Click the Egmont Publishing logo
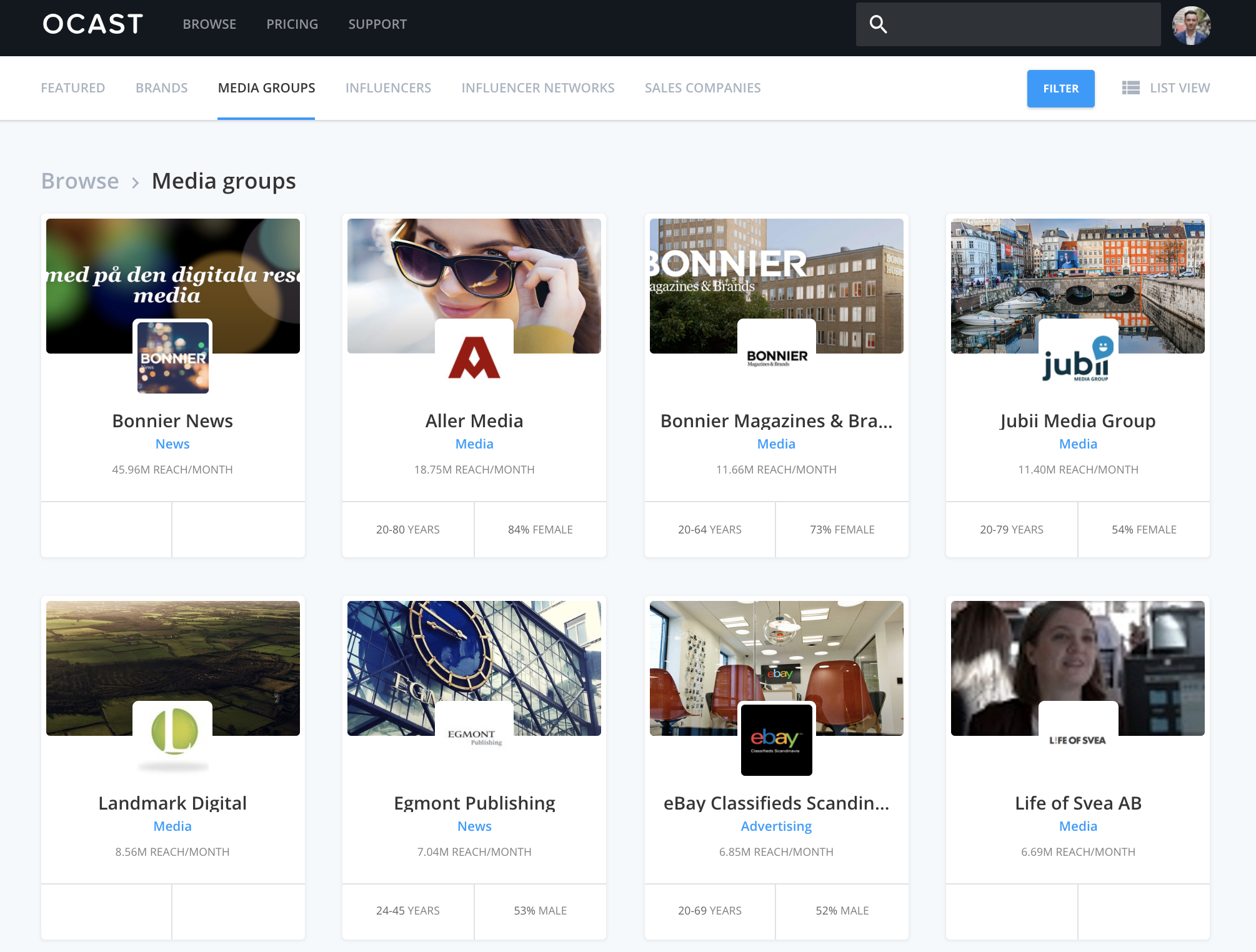The image size is (1256, 952). pos(474,736)
